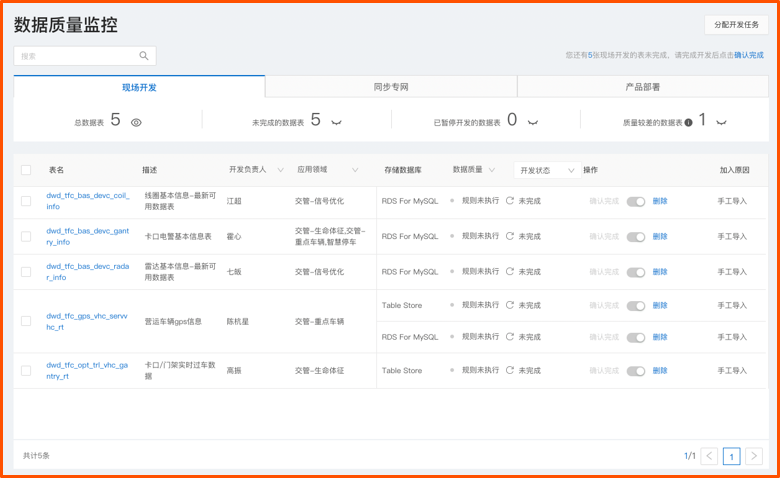The image size is (780, 478).
Task: Toggle switch in the 霍心 row
Action: pyautogui.click(x=636, y=237)
